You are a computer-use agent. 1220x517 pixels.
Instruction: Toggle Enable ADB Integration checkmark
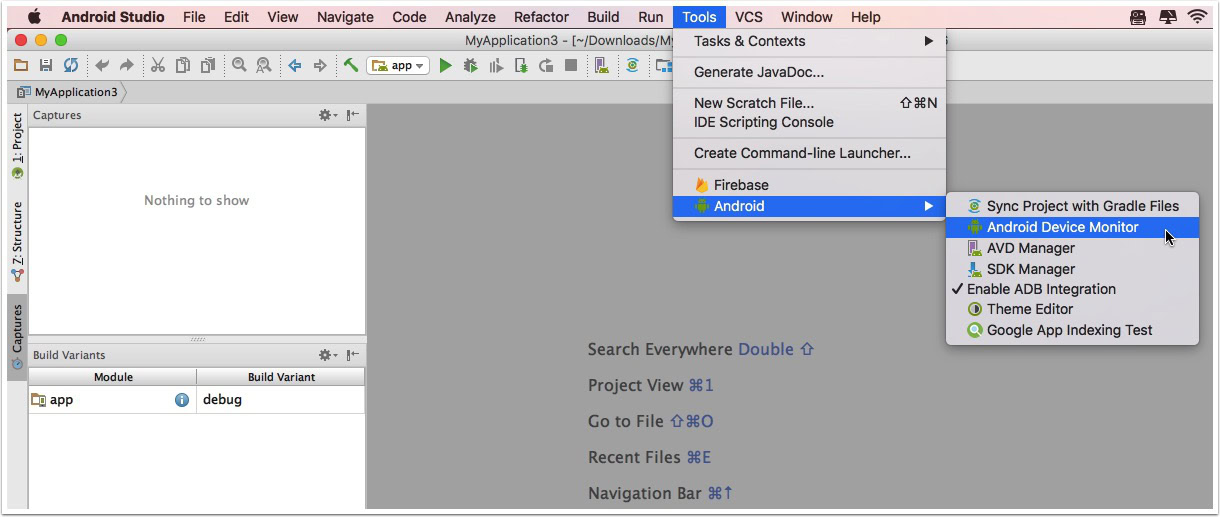click(x=1072, y=289)
